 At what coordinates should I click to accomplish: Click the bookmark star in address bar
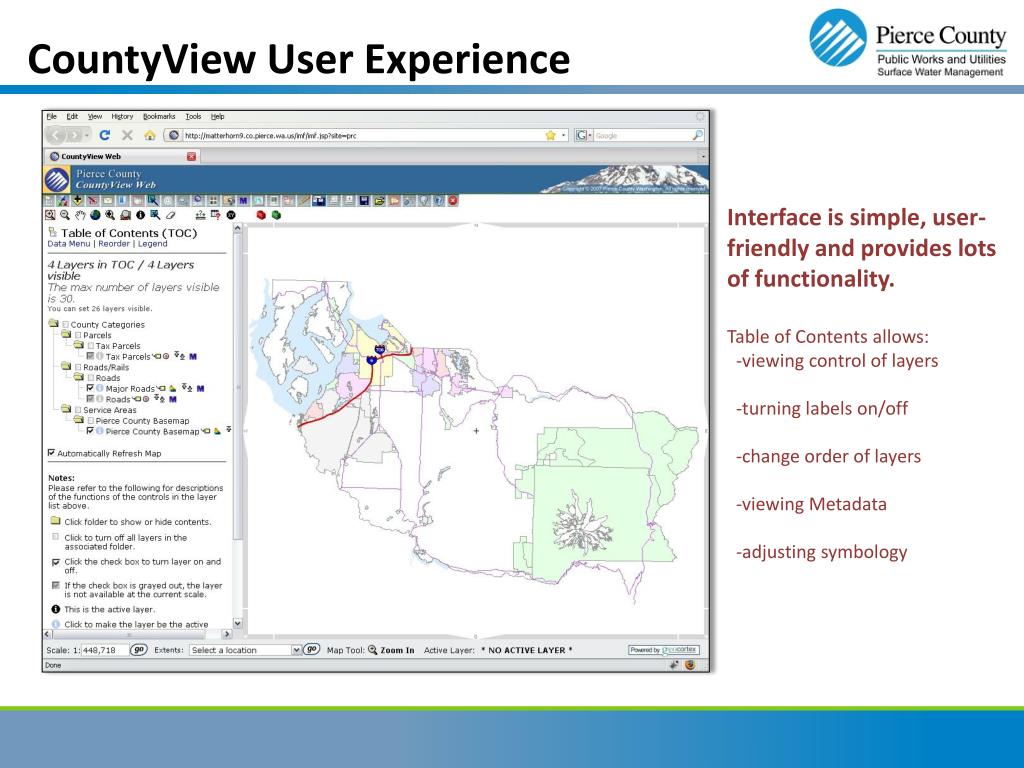point(551,135)
